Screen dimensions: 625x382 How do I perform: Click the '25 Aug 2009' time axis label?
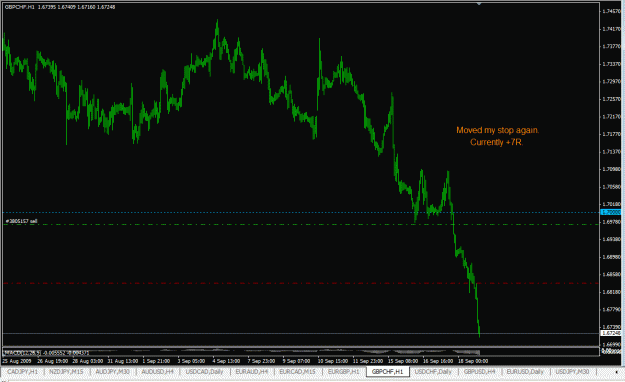[16, 361]
